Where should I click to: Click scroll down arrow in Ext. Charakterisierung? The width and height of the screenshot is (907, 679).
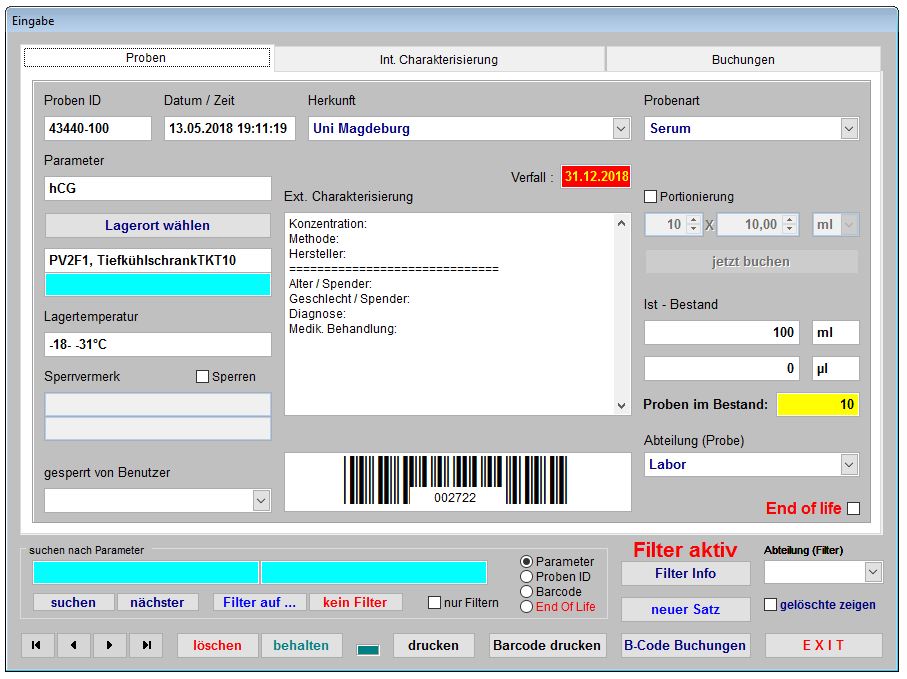coord(621,406)
